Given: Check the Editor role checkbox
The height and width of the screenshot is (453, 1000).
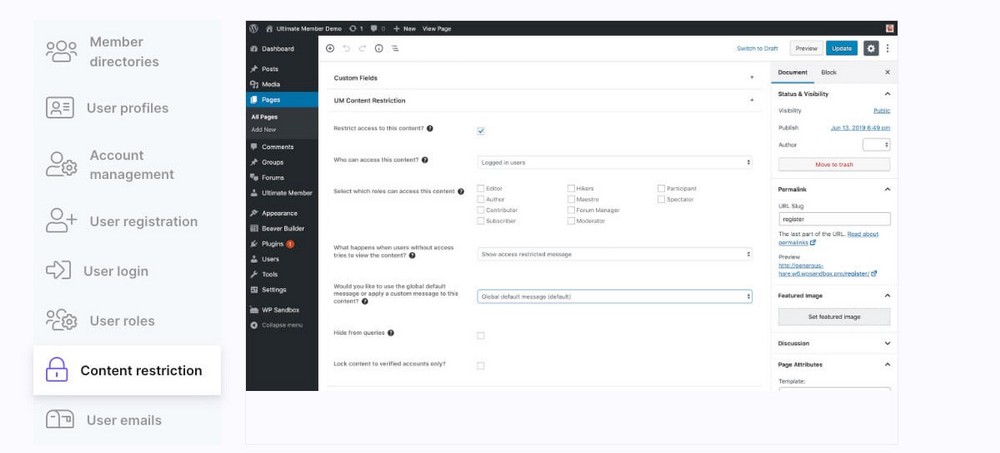Looking at the screenshot, I should tap(480, 189).
